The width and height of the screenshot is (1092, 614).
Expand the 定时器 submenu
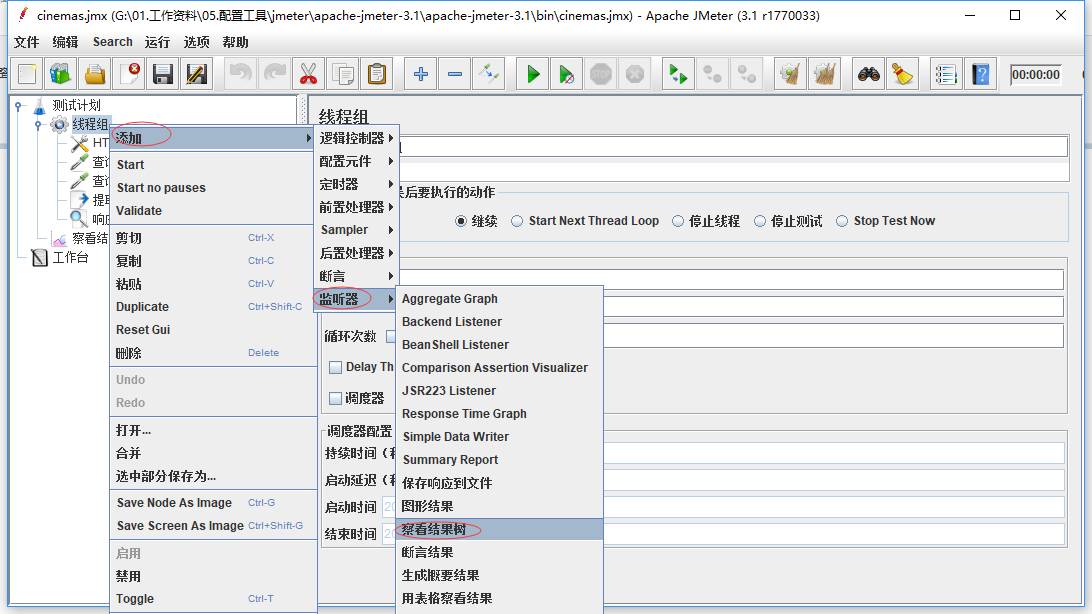[x=355, y=184]
